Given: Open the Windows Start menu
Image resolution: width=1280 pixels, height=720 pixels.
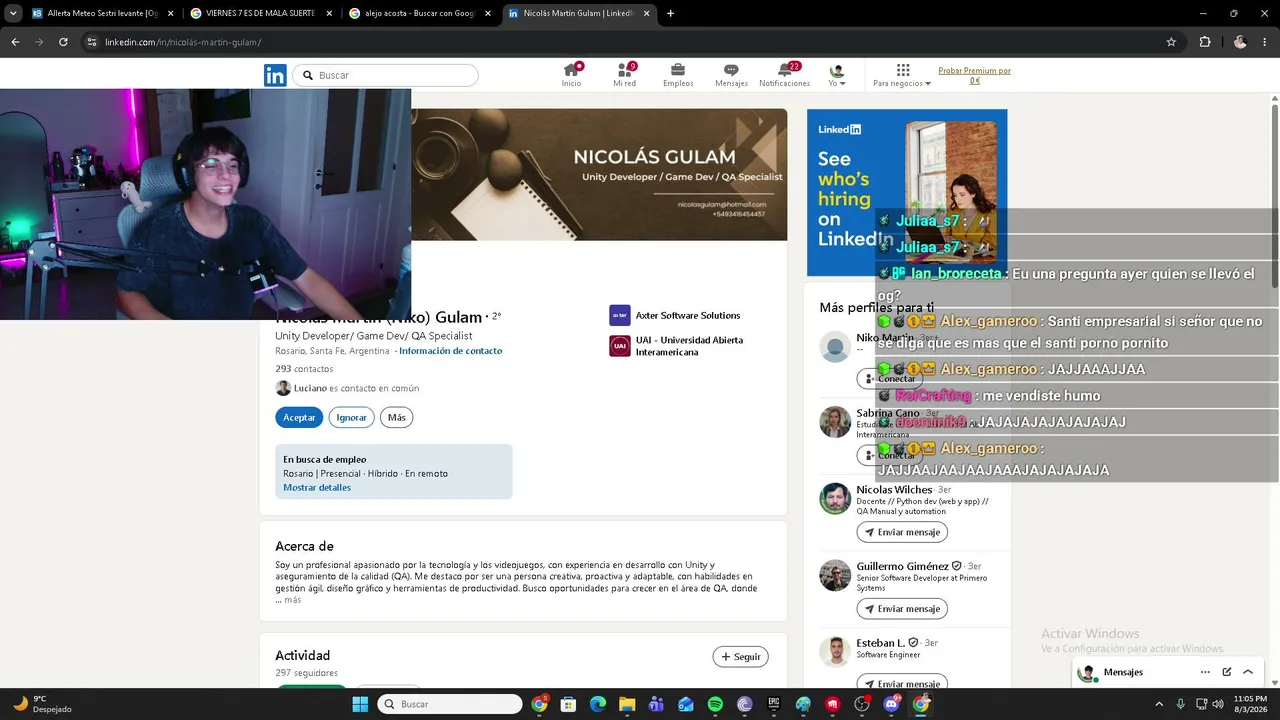Looking at the screenshot, I should 360,704.
